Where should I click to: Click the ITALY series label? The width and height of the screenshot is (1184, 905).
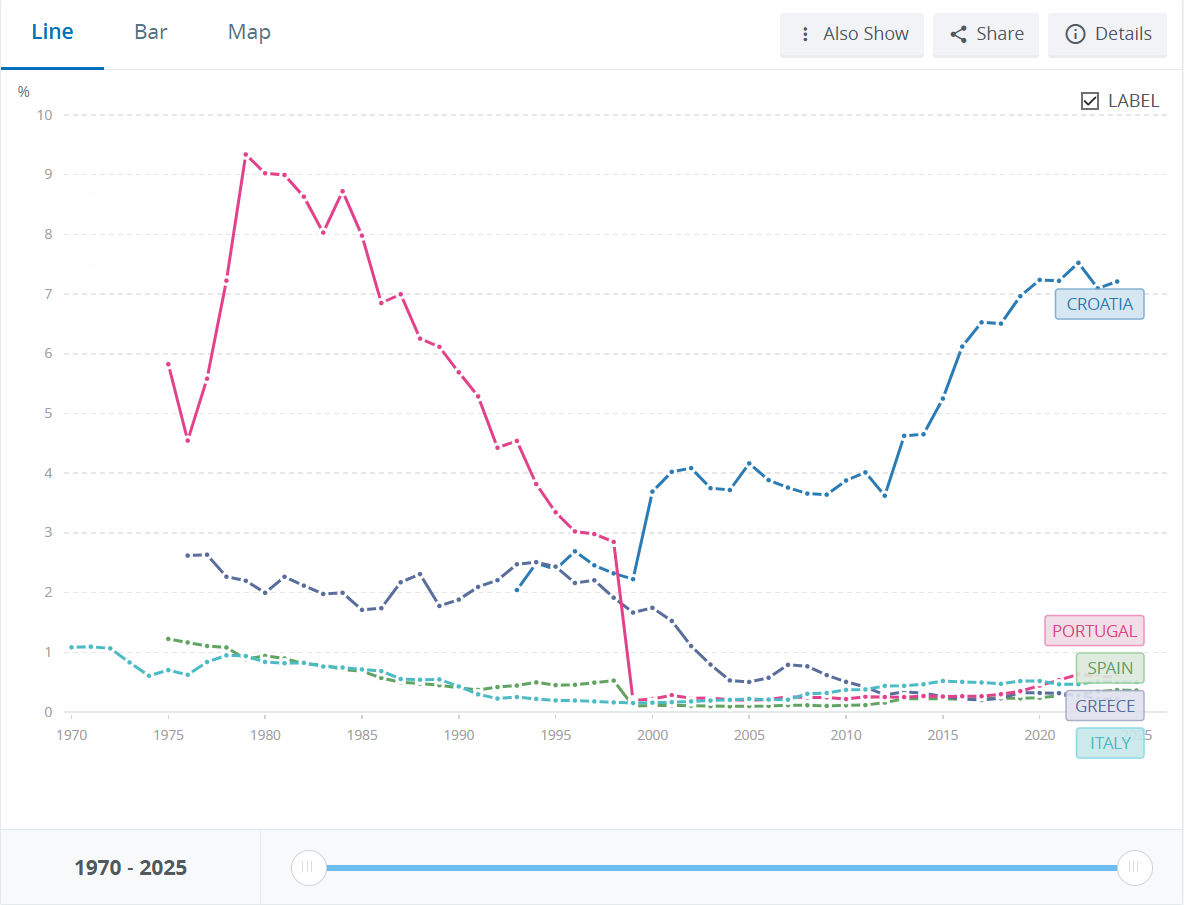[x=1110, y=743]
